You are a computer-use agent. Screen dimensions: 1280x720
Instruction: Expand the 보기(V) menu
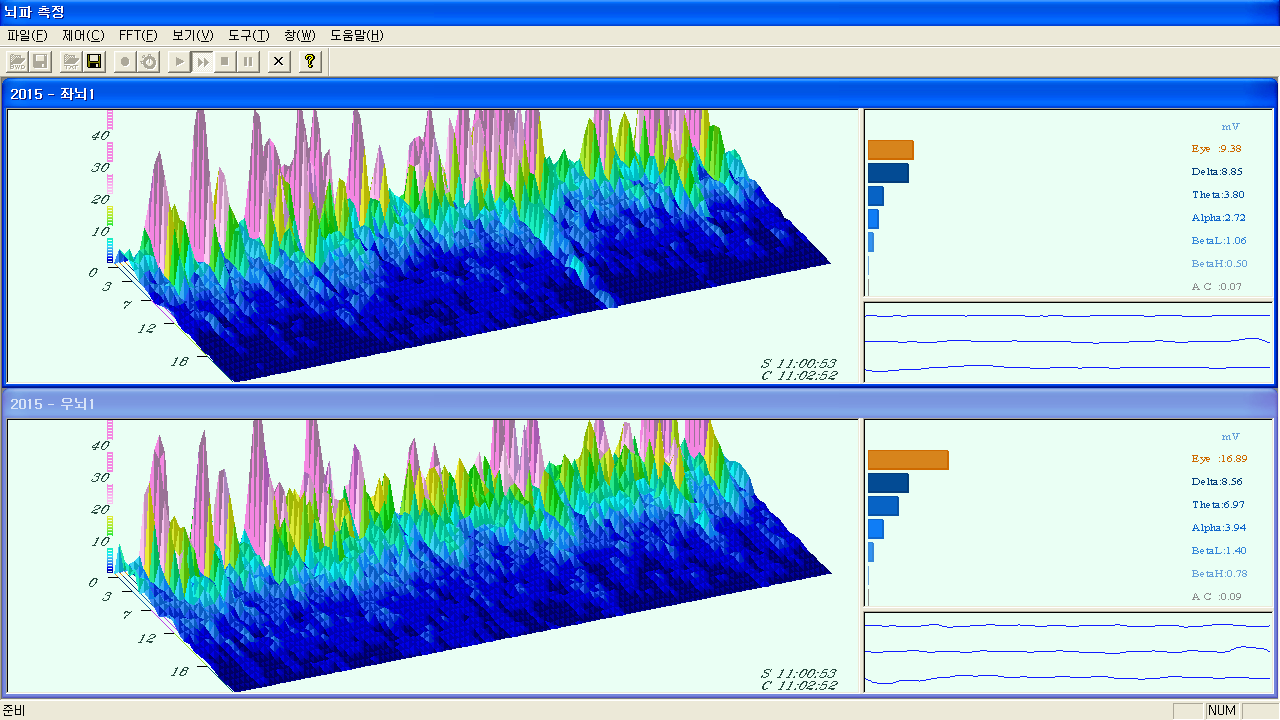(193, 35)
